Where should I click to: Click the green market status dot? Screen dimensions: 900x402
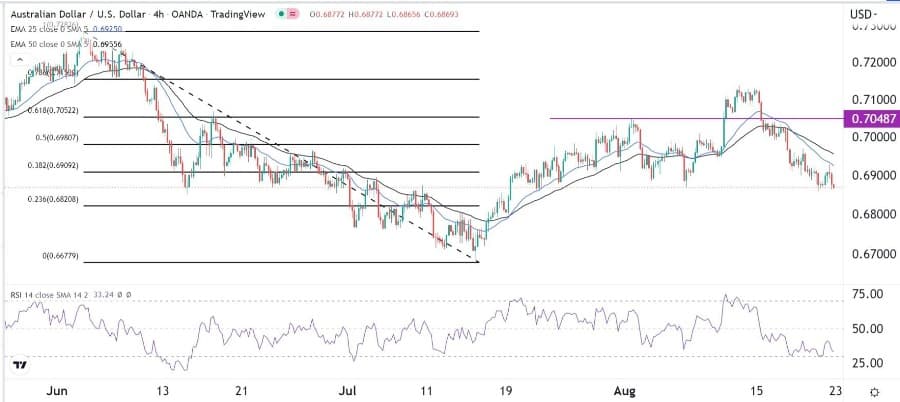280,12
